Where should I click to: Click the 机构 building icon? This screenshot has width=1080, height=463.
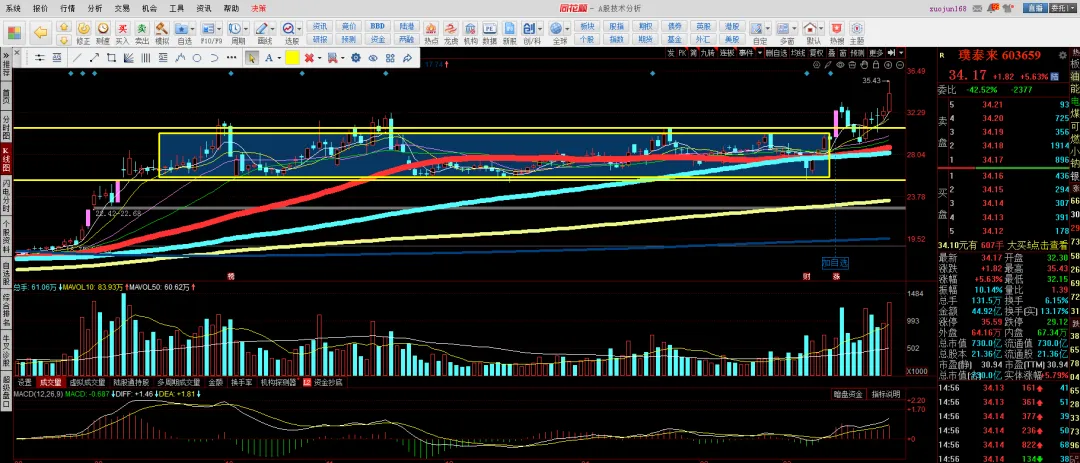[470, 28]
